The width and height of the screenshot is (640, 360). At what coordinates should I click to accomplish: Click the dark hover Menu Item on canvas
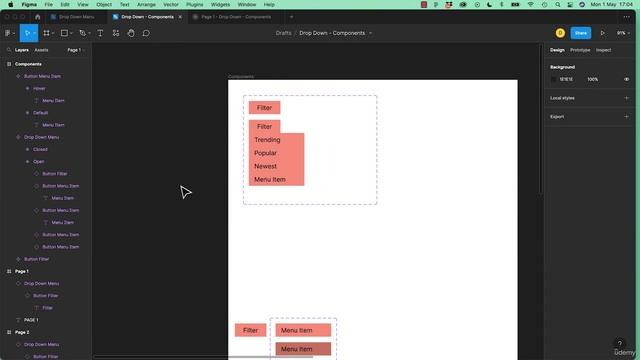[303, 349]
